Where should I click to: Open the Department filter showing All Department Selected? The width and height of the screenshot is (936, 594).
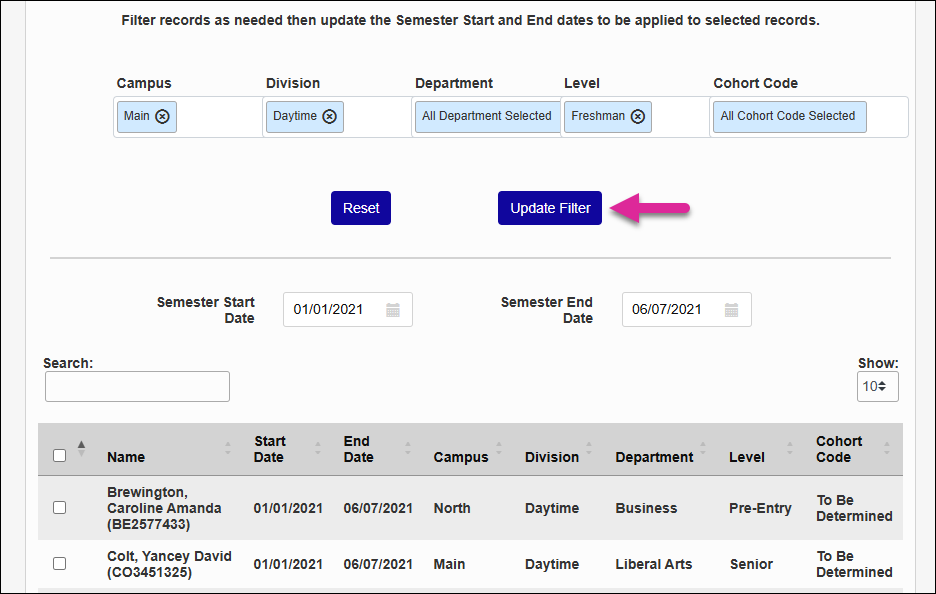click(x=487, y=117)
